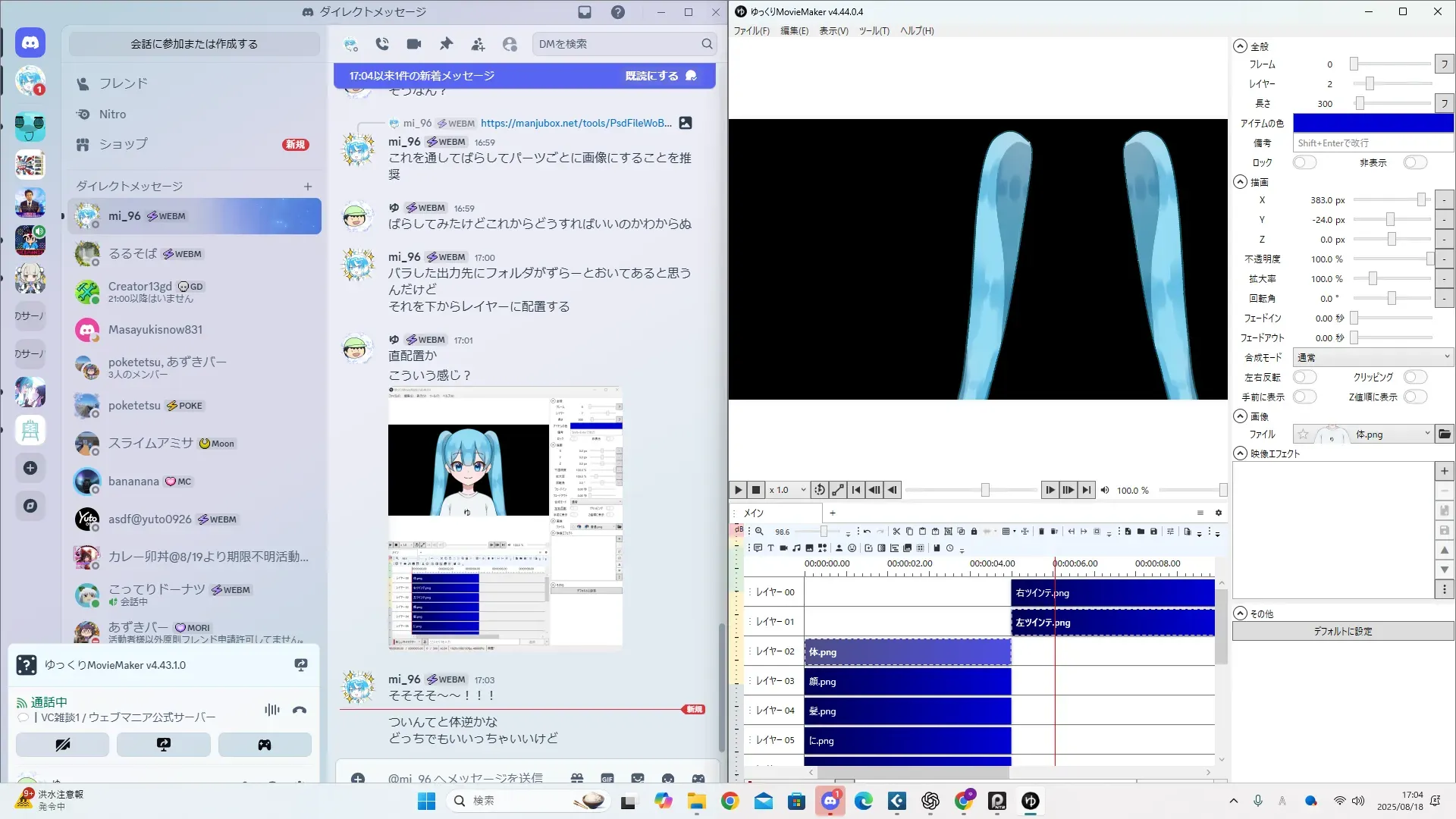The image size is (1456, 819).
Task: Toggle the ロック lock switch
Action: pyautogui.click(x=1304, y=162)
